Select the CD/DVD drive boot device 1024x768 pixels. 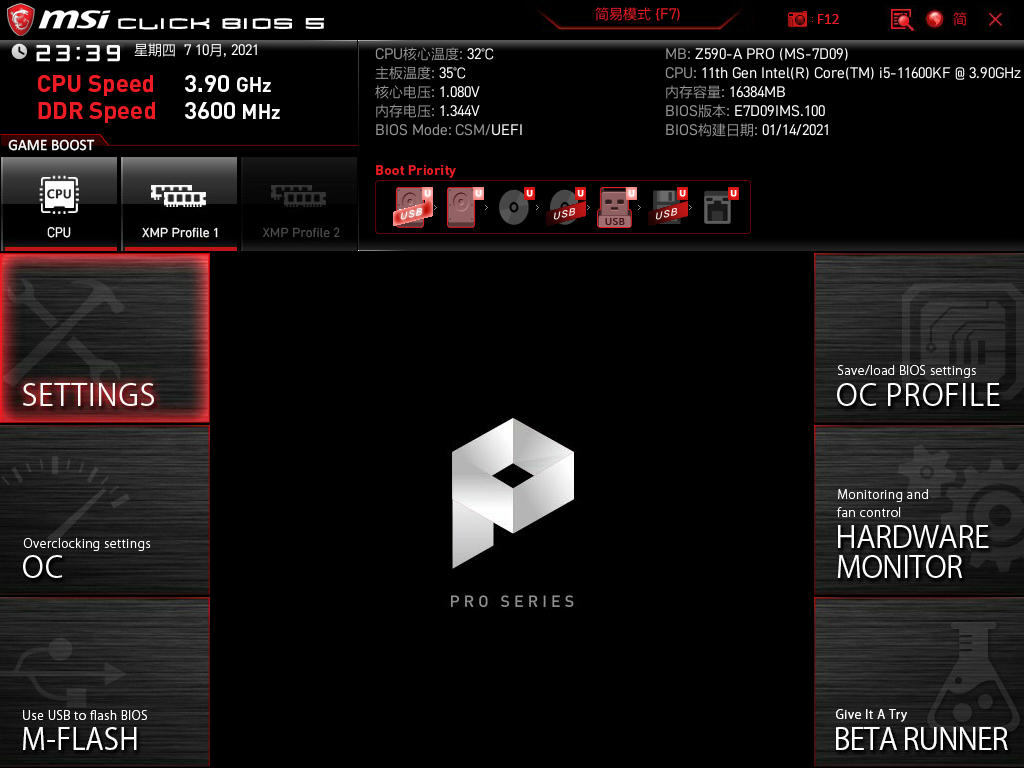[x=515, y=208]
